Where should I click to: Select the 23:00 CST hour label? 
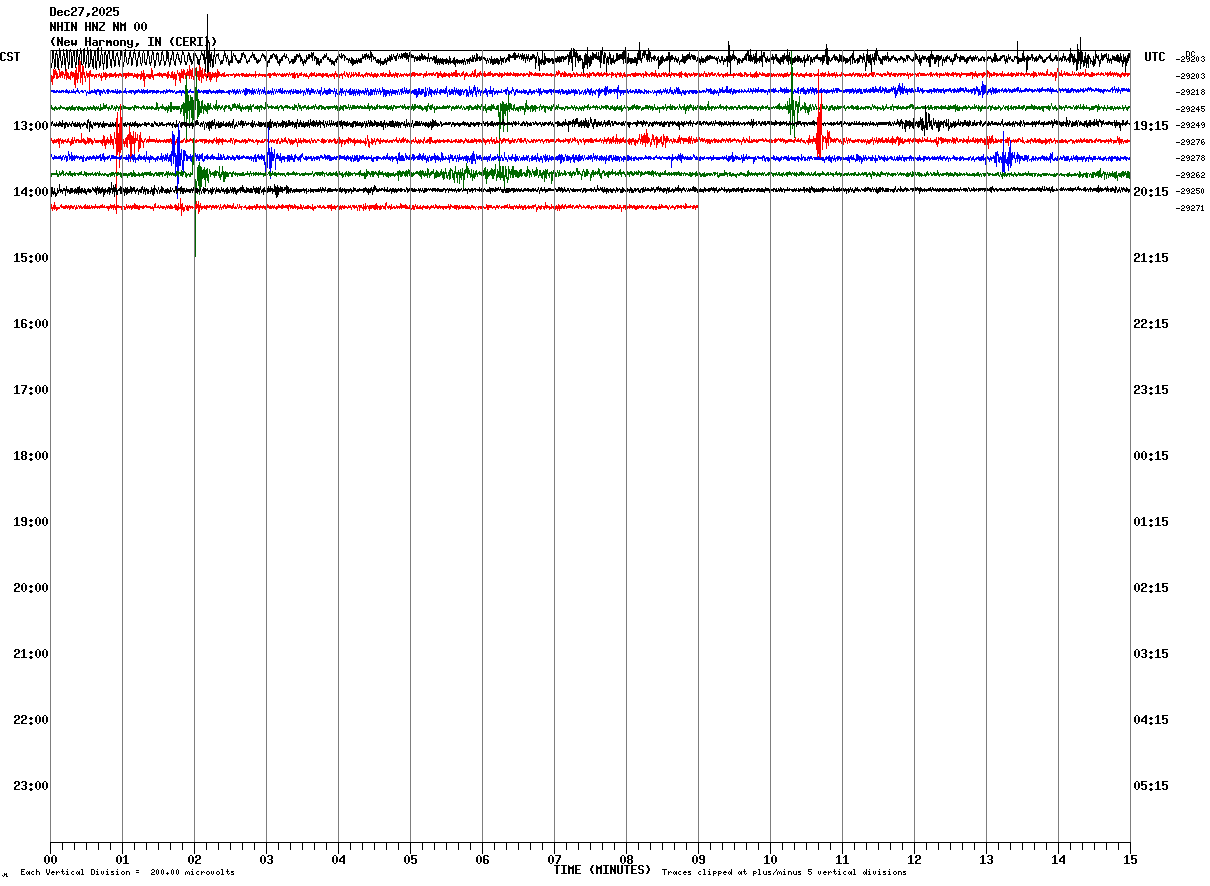point(30,786)
